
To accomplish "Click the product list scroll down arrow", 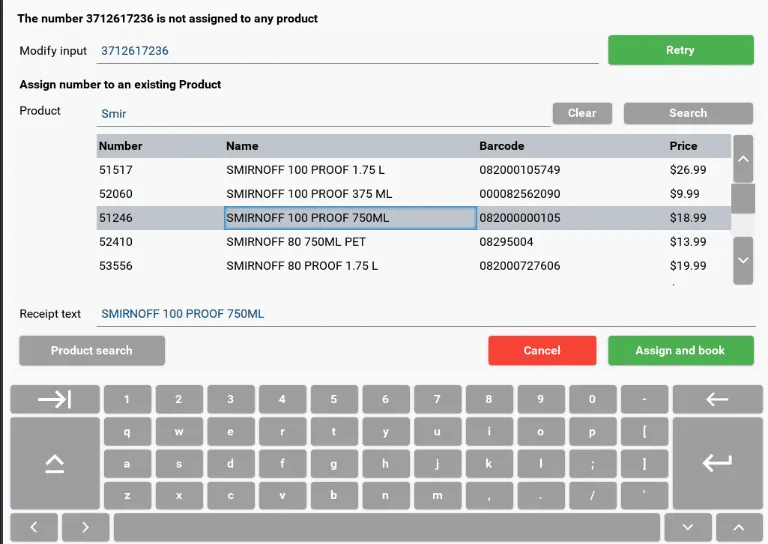I will point(743,260).
